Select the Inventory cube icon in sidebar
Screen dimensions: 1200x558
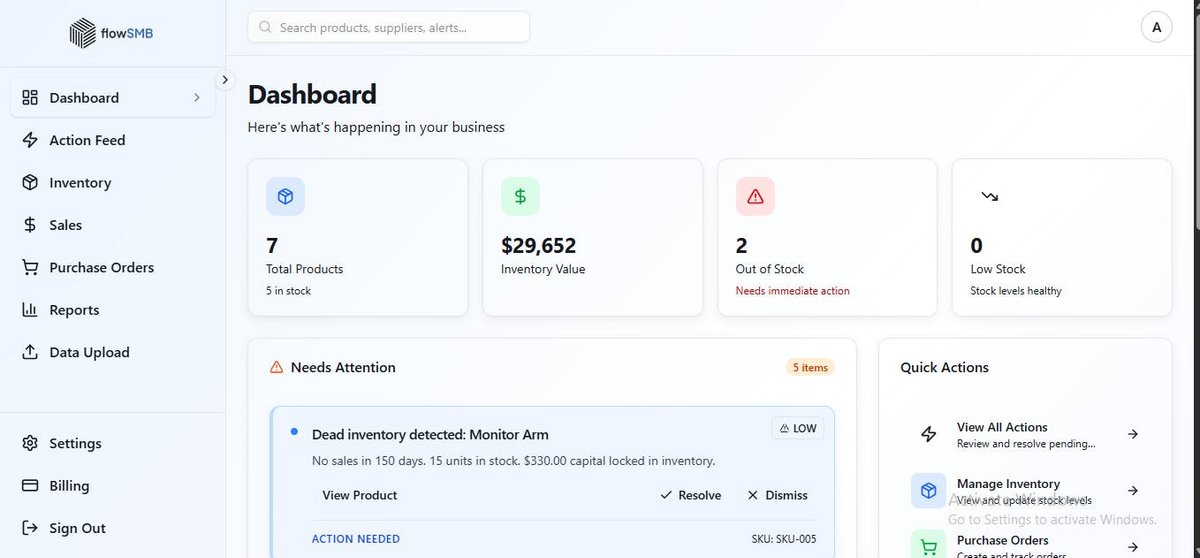pyautogui.click(x=30, y=183)
